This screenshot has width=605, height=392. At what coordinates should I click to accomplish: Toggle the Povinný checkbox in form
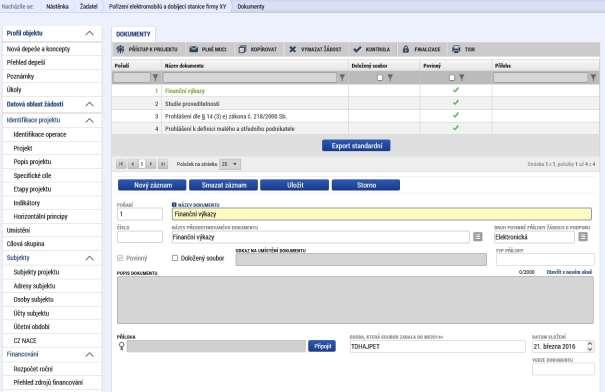(x=120, y=258)
